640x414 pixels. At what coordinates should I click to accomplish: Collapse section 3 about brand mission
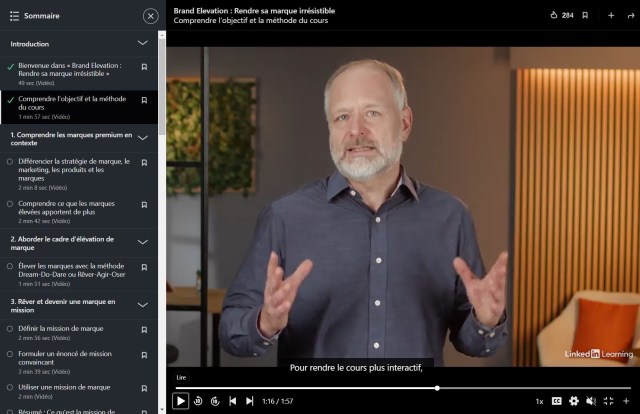(143, 305)
